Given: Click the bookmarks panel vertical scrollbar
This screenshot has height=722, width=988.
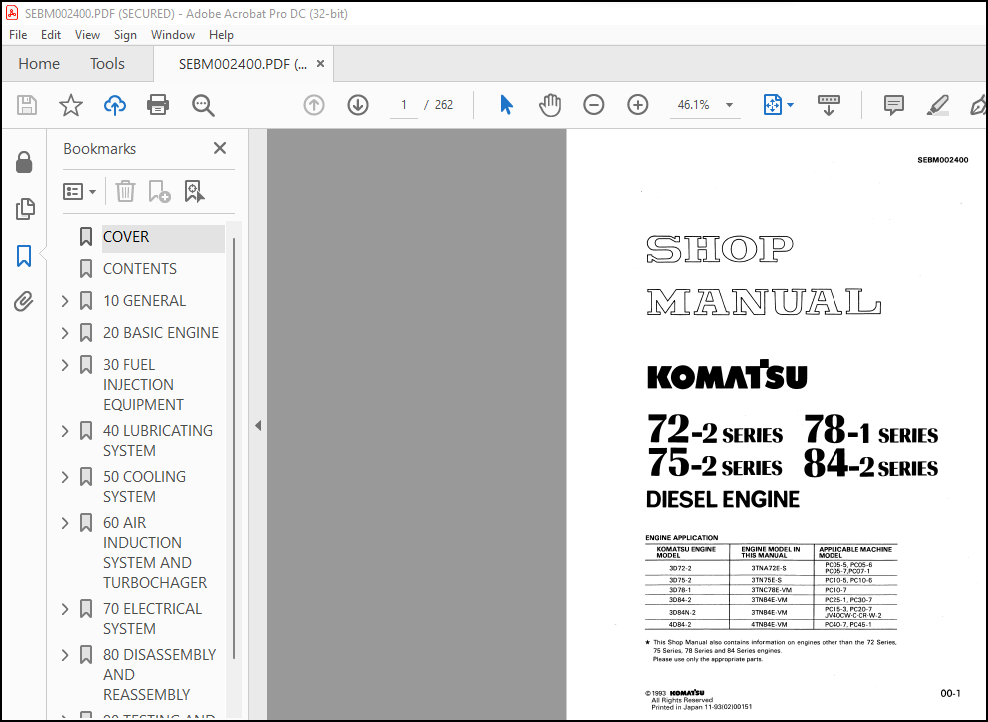Looking at the screenshot, I should [234, 448].
